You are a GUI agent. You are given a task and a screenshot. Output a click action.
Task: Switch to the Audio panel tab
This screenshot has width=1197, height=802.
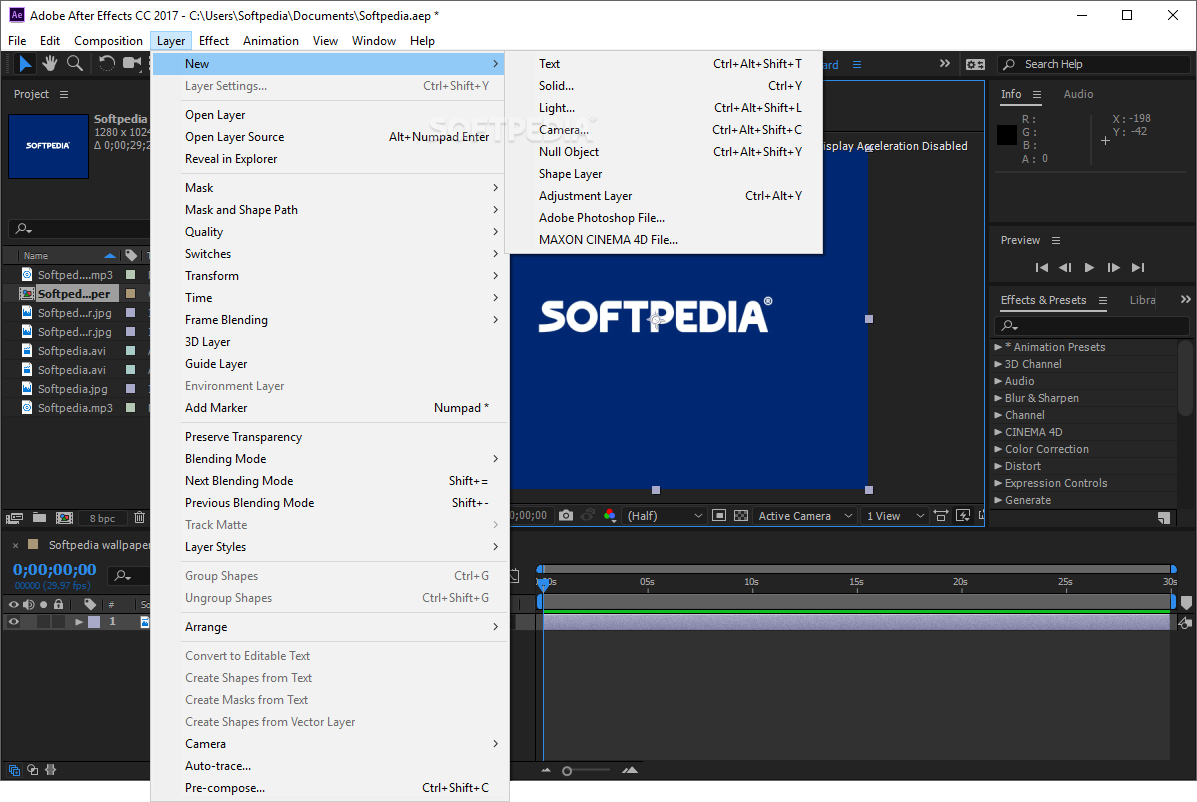[x=1078, y=95]
